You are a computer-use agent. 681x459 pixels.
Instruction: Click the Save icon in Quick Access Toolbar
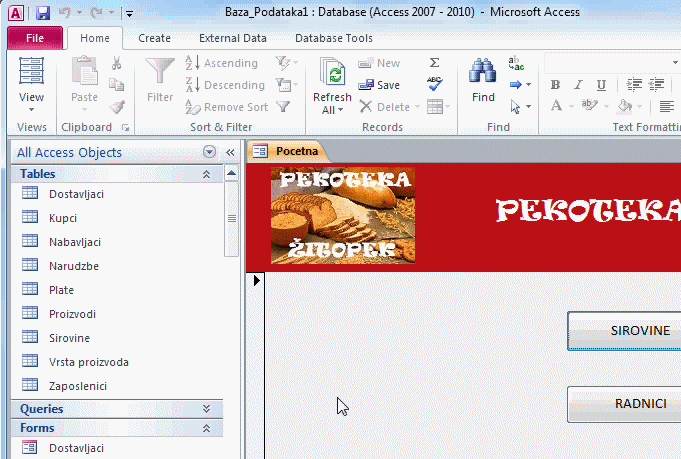click(43, 13)
